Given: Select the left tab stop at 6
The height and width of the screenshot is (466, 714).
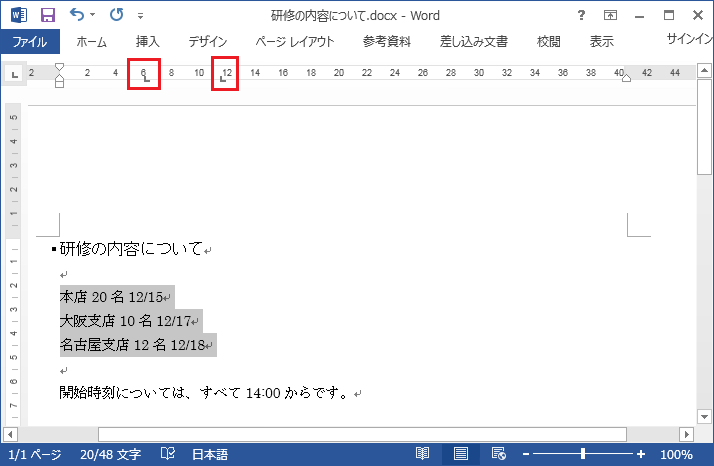Looking at the screenshot, I should [146, 79].
